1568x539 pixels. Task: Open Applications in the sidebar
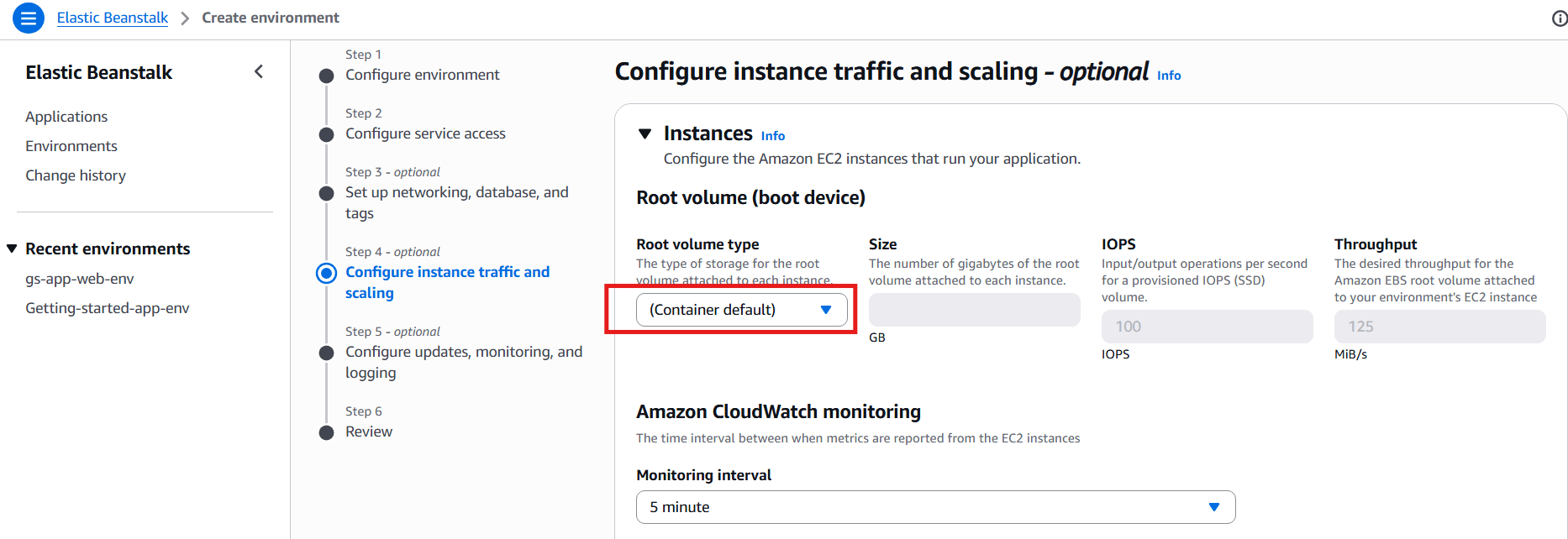coord(66,117)
